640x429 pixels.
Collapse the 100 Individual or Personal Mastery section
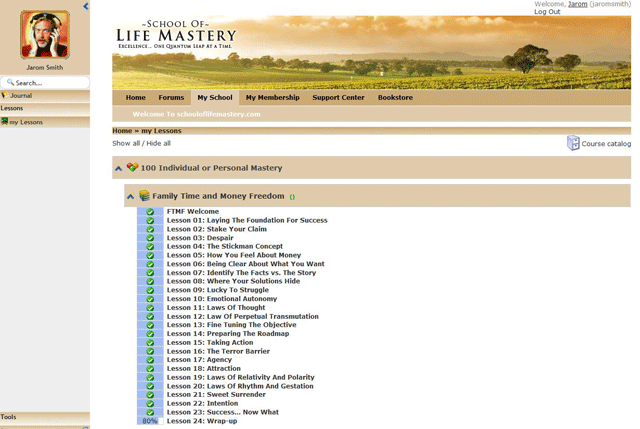(119, 168)
